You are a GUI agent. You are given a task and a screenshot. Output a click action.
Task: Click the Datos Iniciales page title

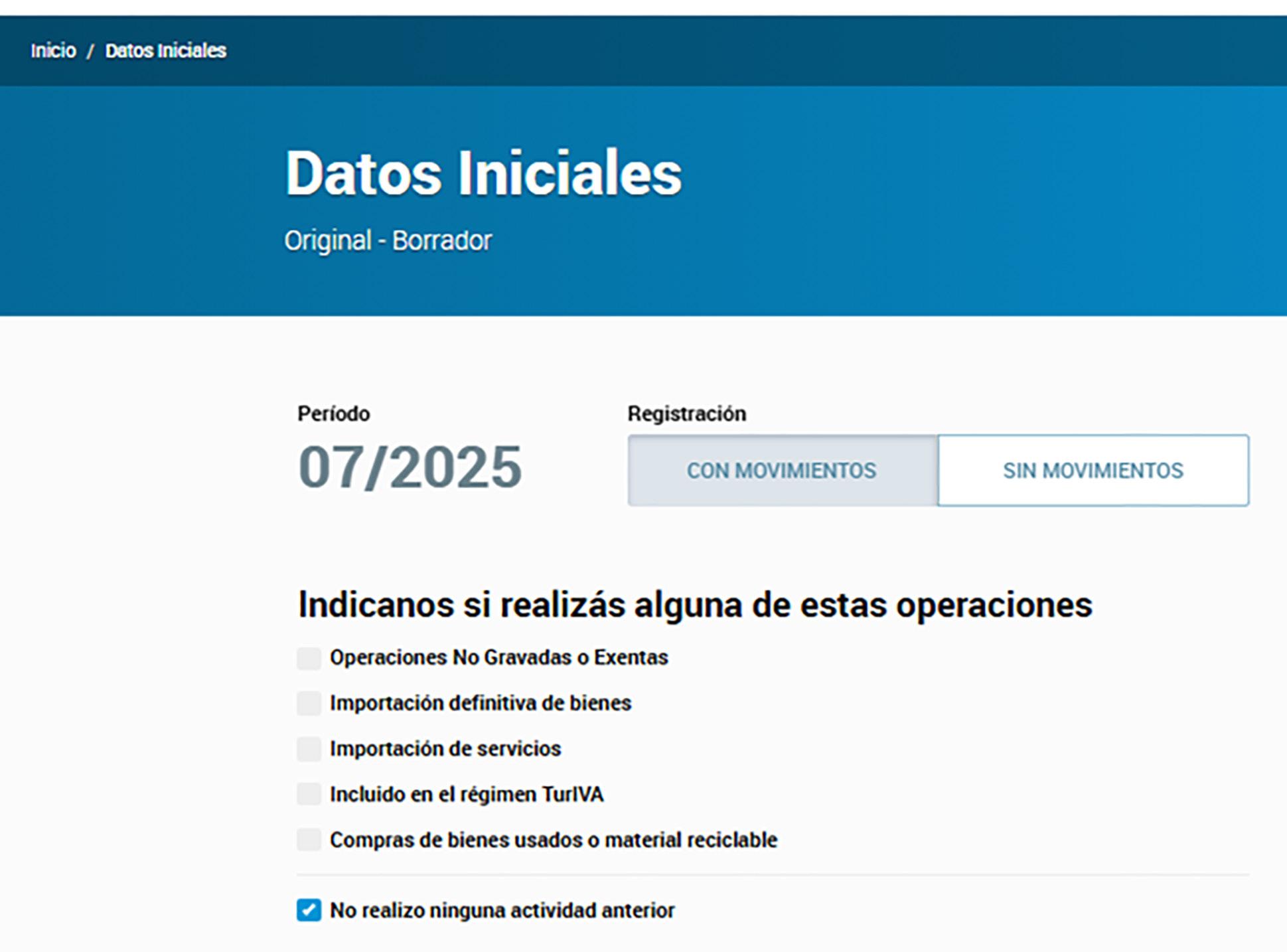pos(483,173)
